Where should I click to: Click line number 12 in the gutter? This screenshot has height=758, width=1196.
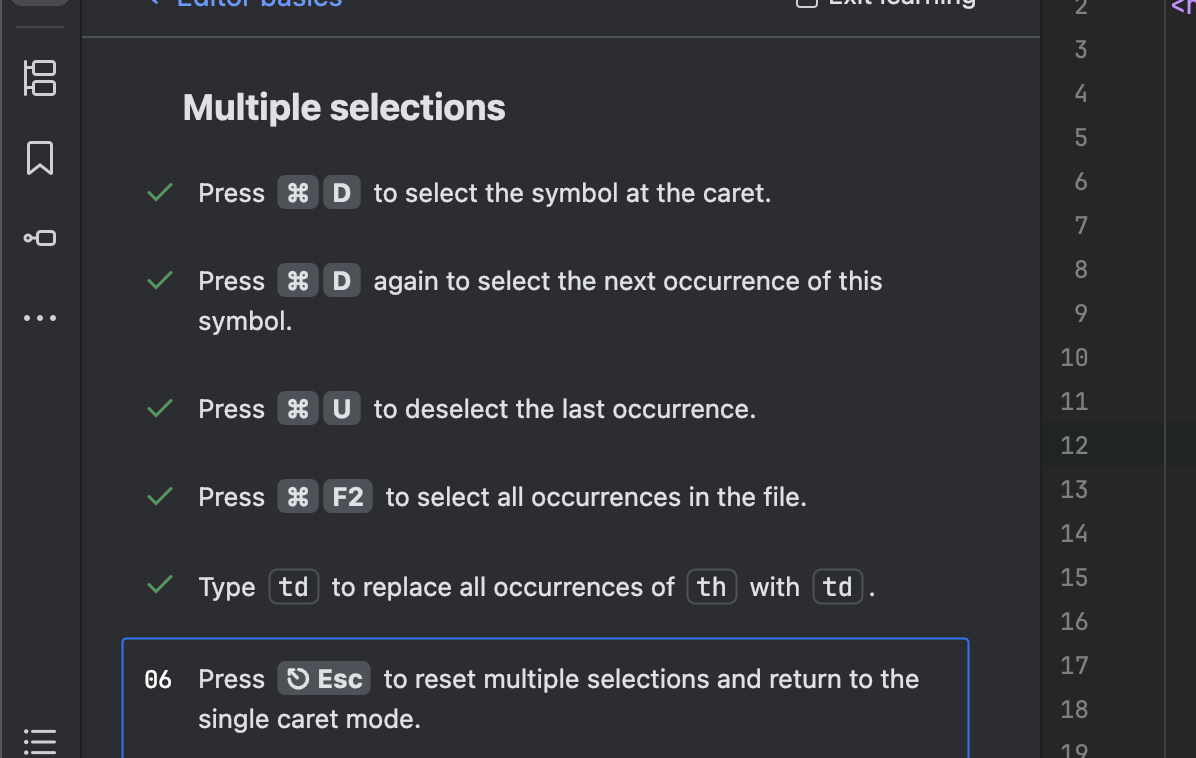pyautogui.click(x=1074, y=445)
